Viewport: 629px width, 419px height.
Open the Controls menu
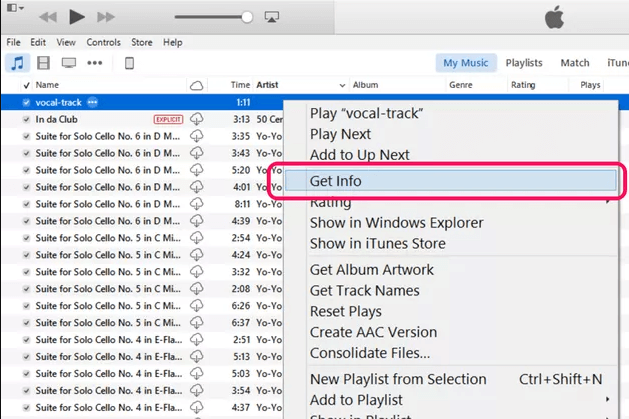coord(103,42)
